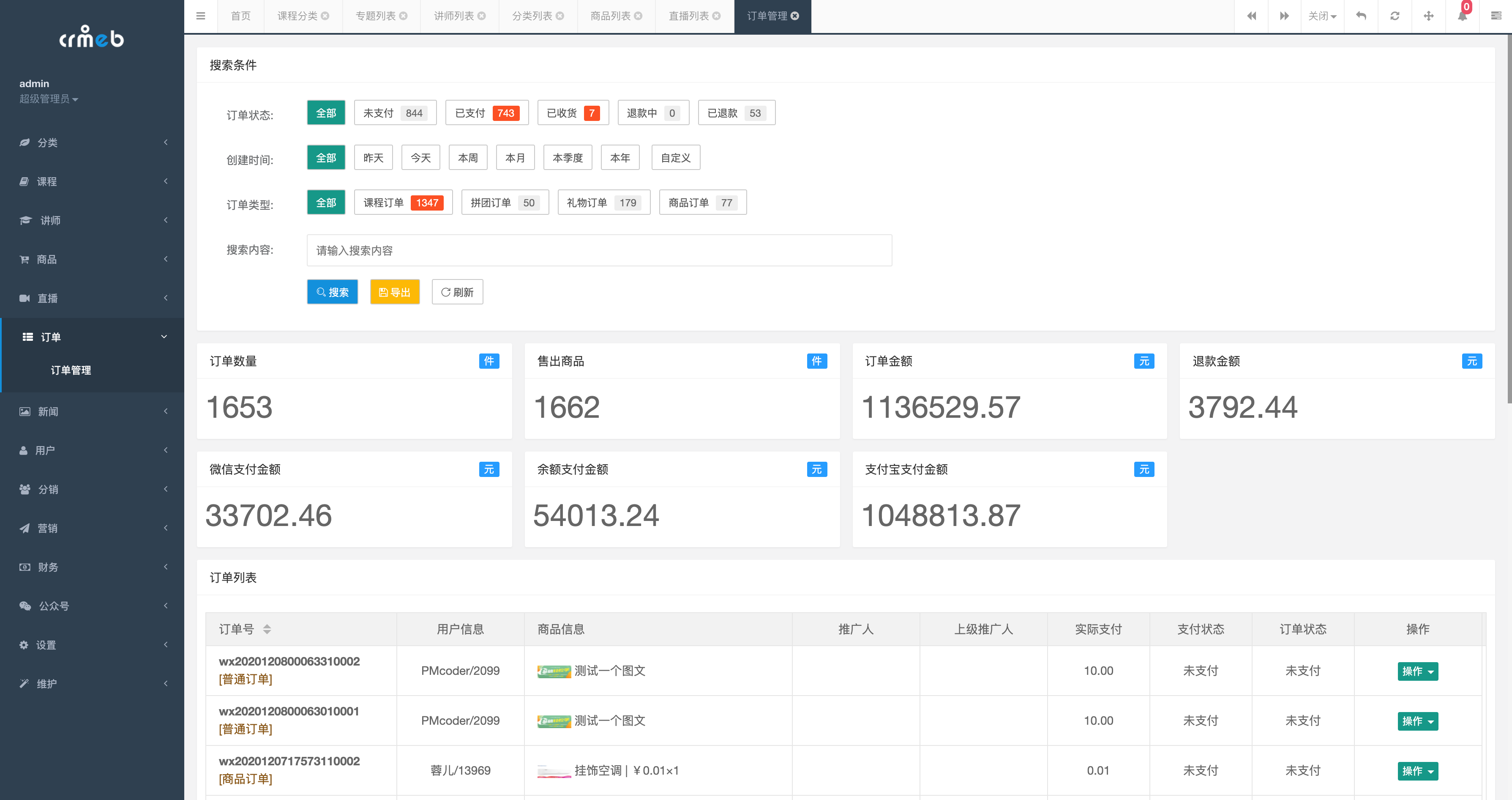Expand the 财务 sidebar menu
This screenshot has height=800, width=1512.
[92, 567]
